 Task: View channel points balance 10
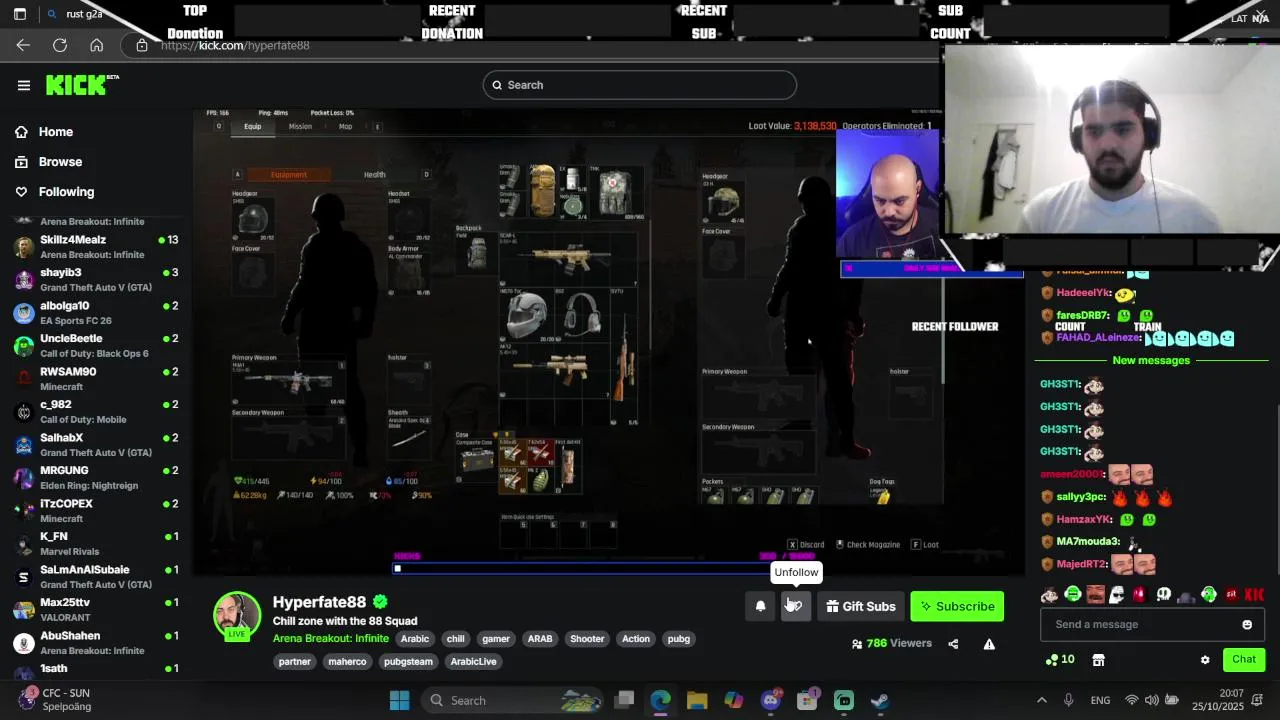point(1060,660)
